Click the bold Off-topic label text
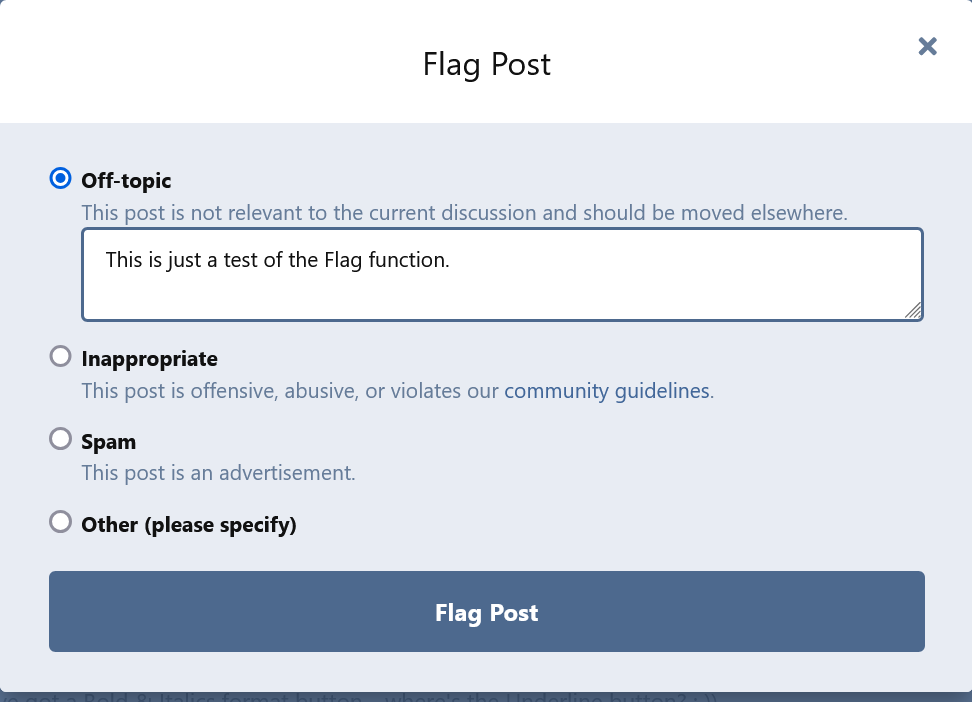The height and width of the screenshot is (702, 972). [126, 180]
